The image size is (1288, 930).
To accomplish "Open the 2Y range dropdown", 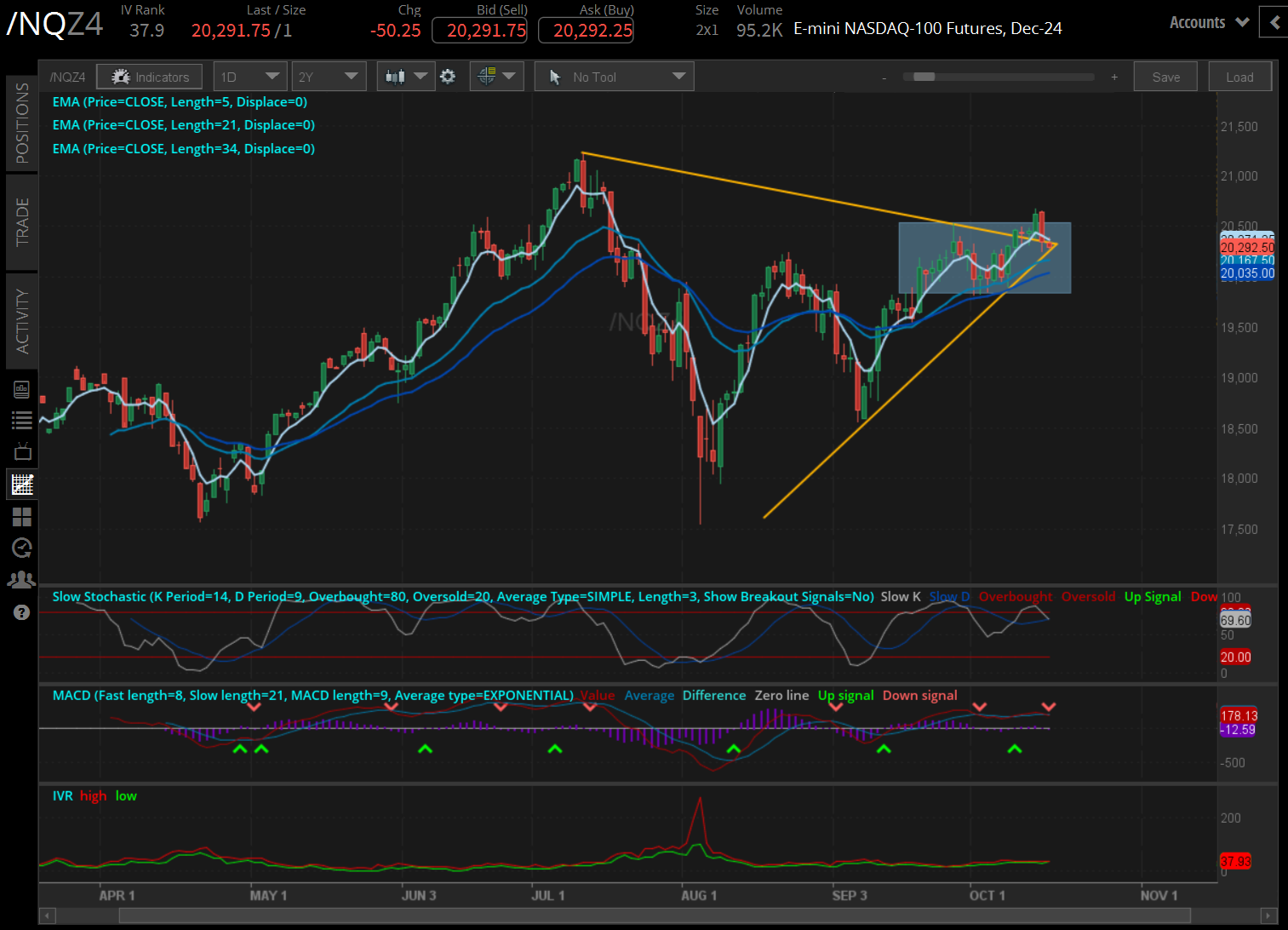I will point(329,76).
